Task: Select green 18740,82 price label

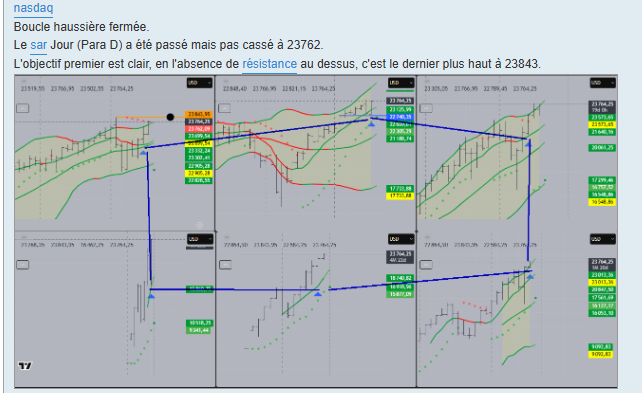Action: click(x=400, y=278)
